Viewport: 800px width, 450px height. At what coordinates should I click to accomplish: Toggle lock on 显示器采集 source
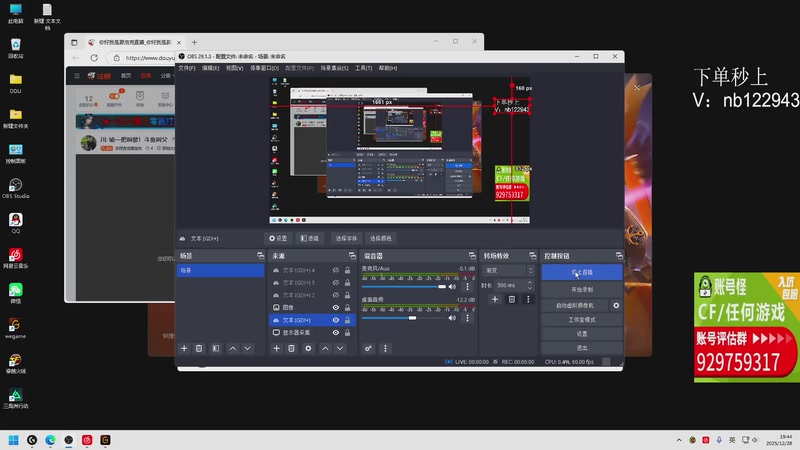[347, 332]
